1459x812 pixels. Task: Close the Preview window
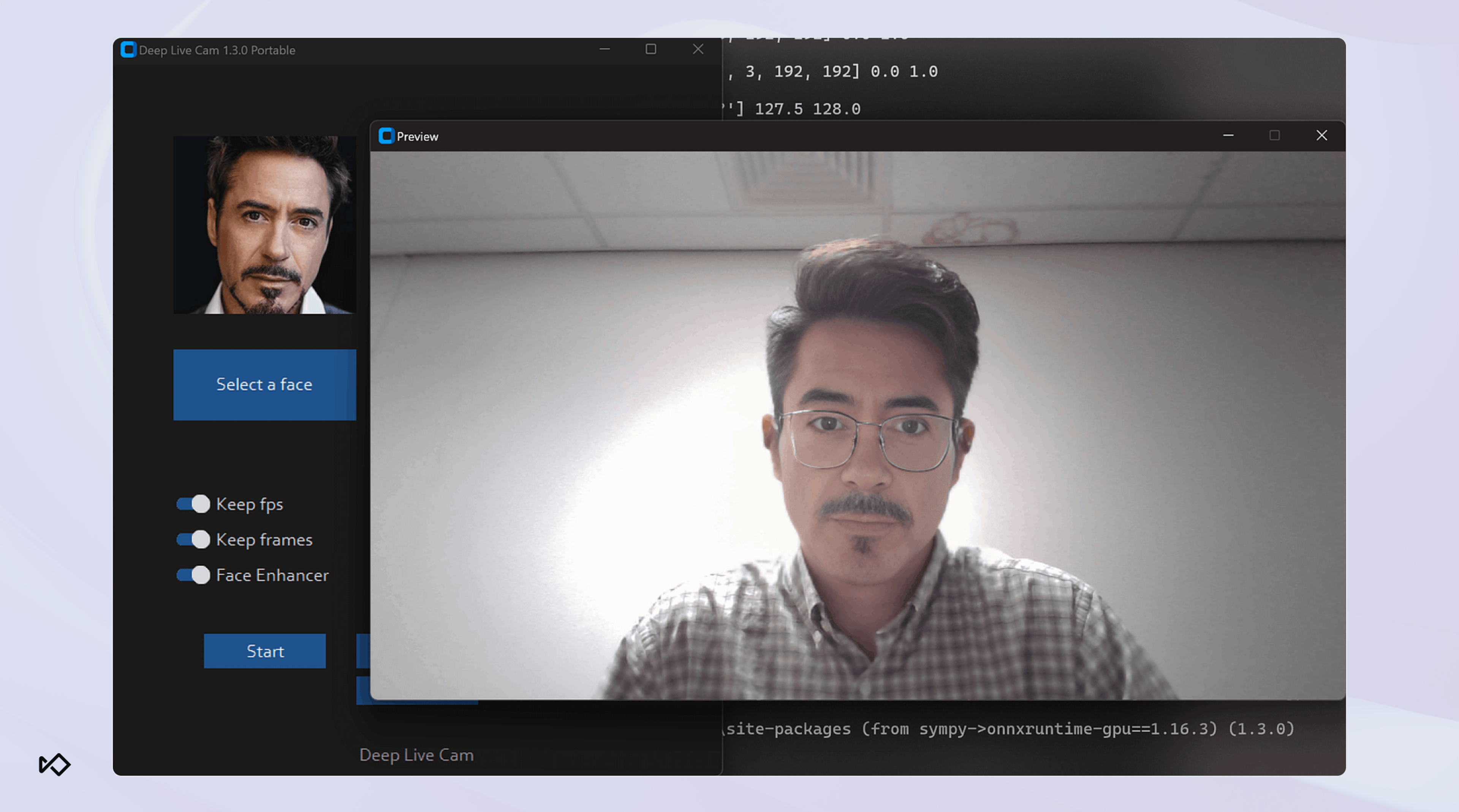point(1321,135)
